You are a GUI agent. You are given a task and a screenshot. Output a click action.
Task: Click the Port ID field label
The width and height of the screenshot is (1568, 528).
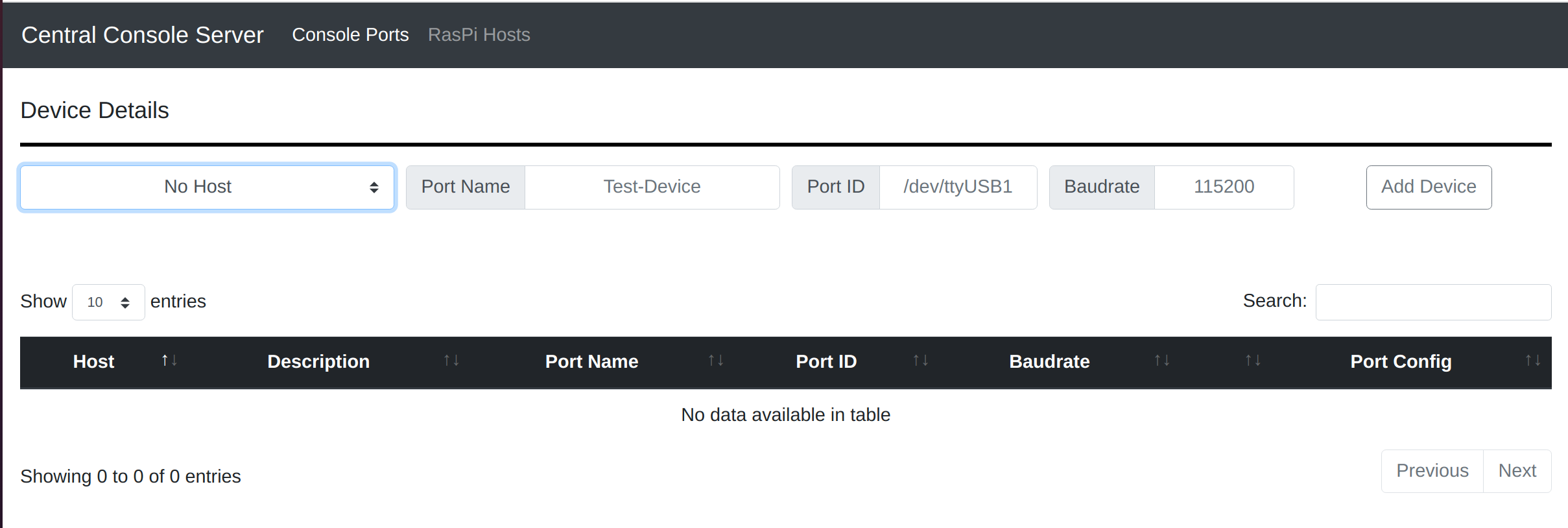point(836,187)
